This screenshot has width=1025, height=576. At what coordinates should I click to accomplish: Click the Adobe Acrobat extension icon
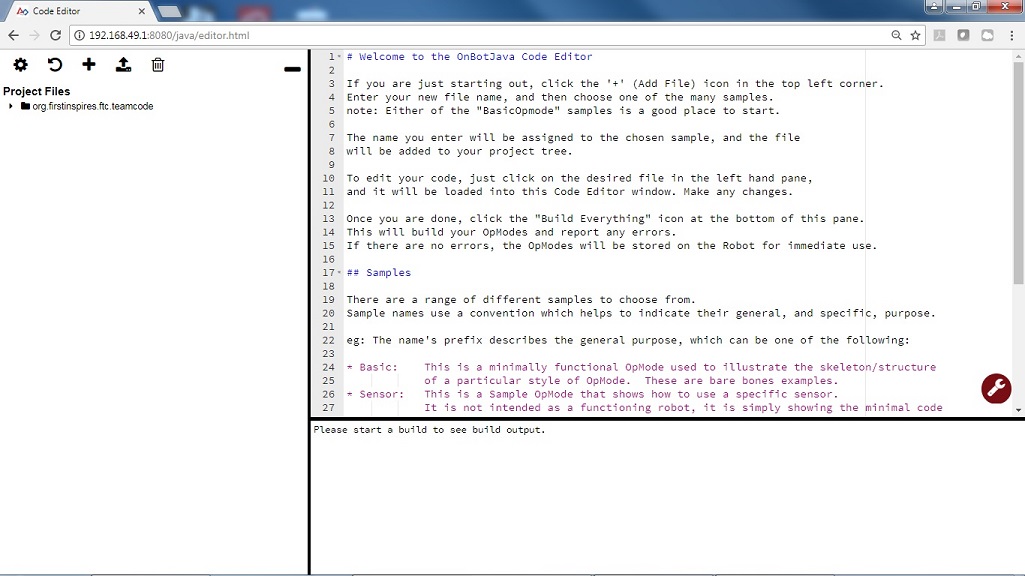[x=940, y=35]
